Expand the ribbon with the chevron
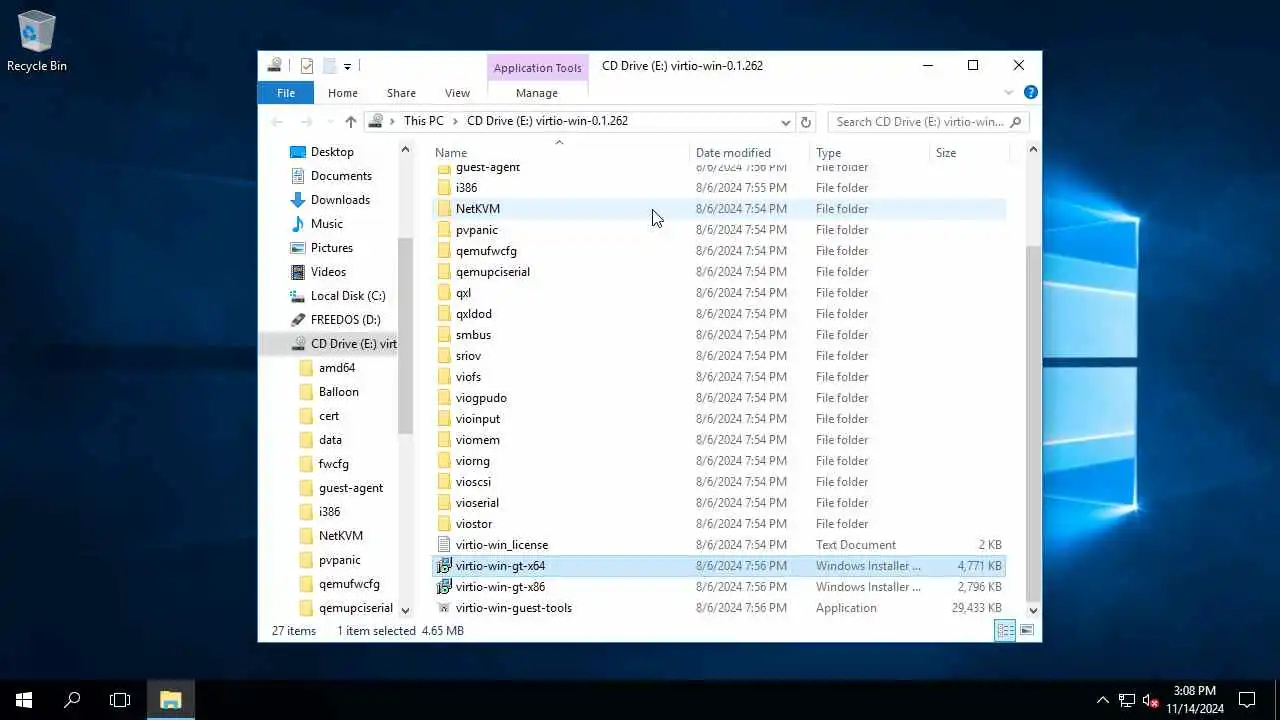Image resolution: width=1280 pixels, height=720 pixels. tap(1008, 93)
